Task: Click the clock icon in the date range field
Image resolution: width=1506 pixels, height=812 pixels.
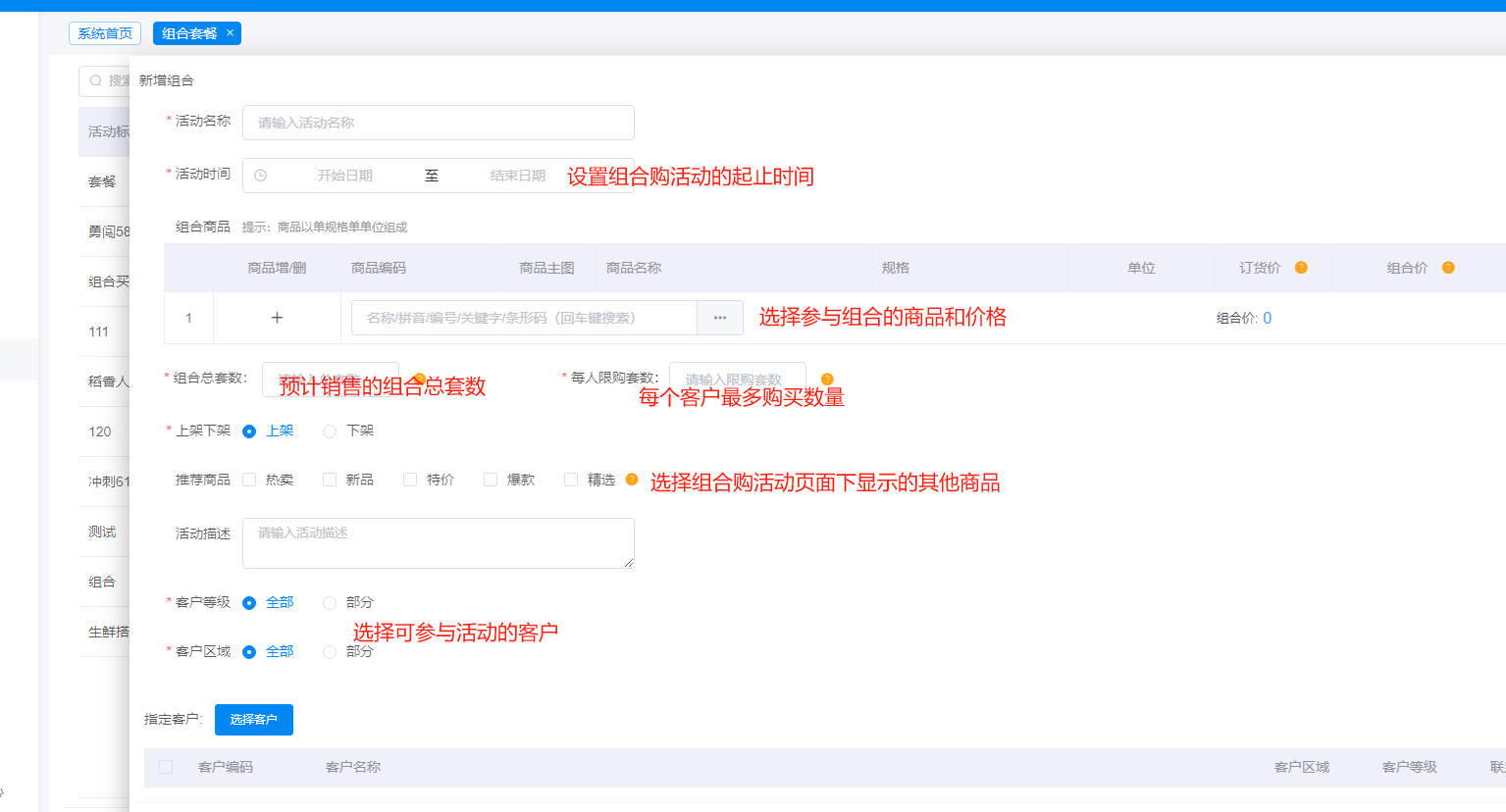Action: point(261,176)
